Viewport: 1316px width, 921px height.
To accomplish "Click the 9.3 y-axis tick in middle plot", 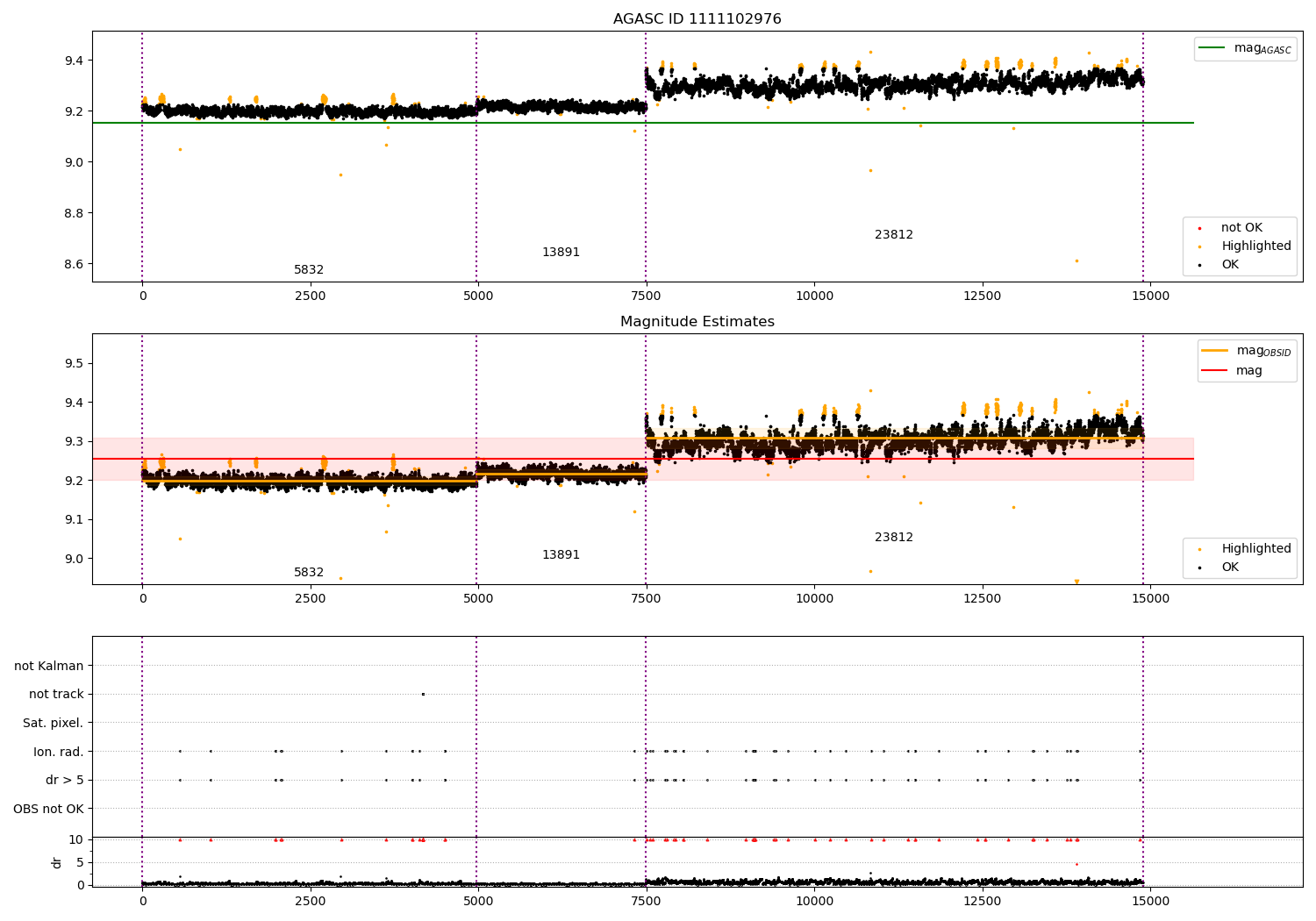I will pos(74,441).
